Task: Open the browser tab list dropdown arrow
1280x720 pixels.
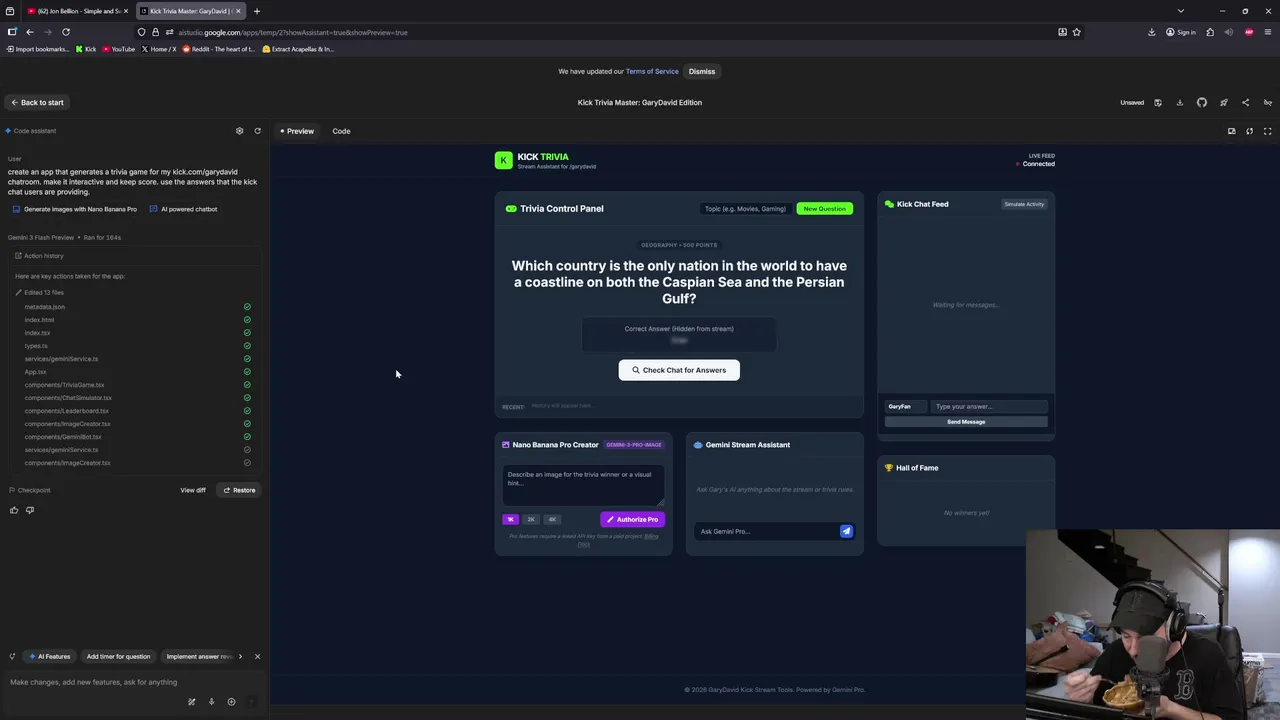Action: pyautogui.click(x=1180, y=11)
